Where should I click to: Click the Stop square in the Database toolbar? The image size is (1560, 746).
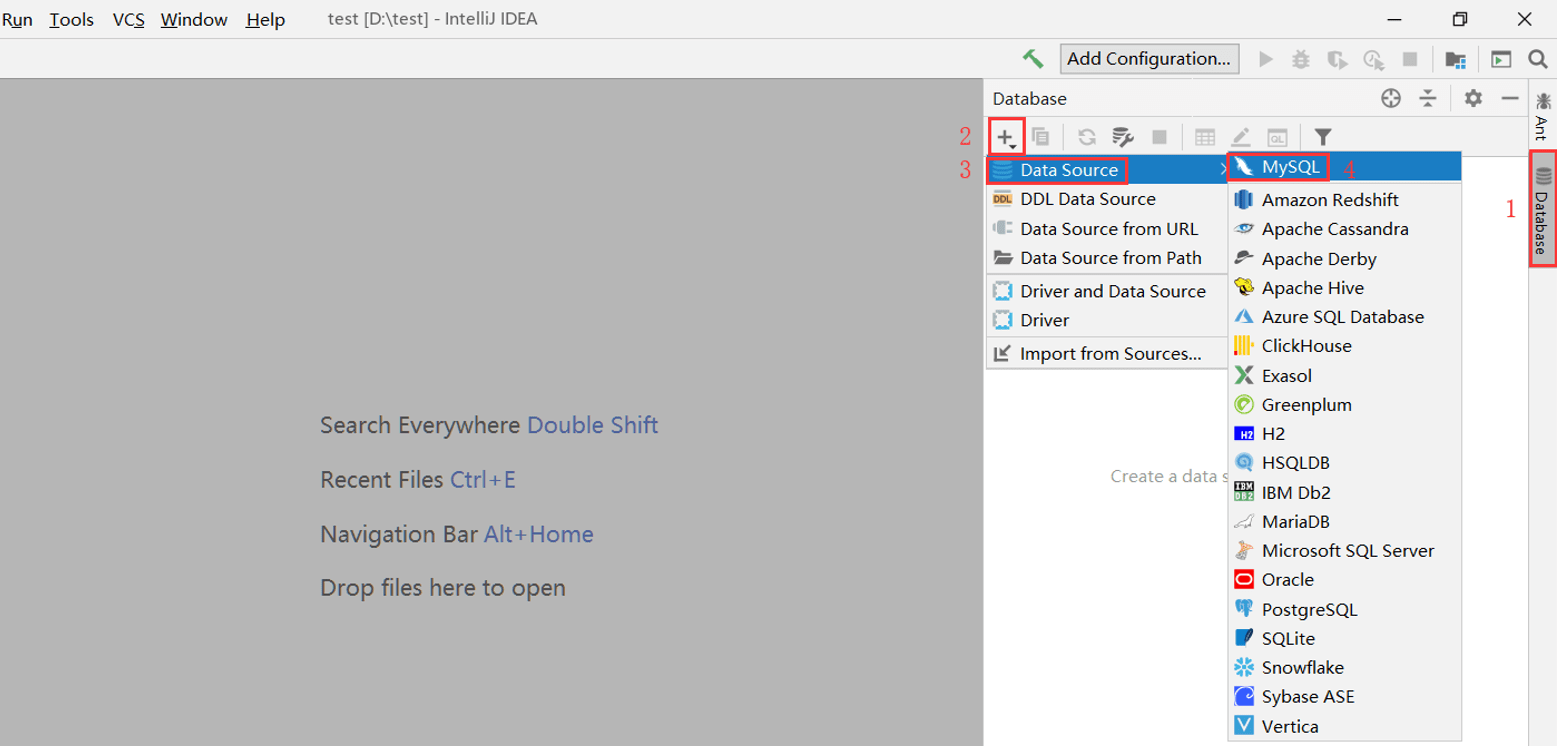click(1160, 136)
